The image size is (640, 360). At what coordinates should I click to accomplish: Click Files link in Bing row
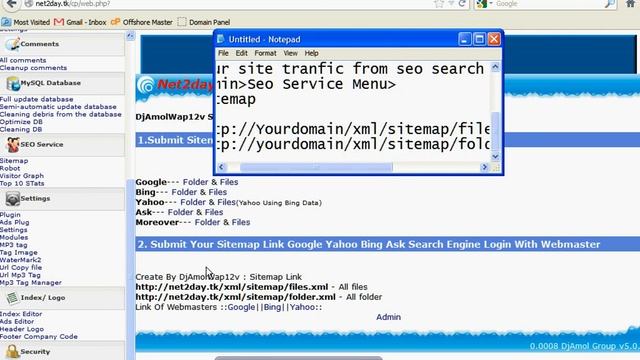pos(218,192)
